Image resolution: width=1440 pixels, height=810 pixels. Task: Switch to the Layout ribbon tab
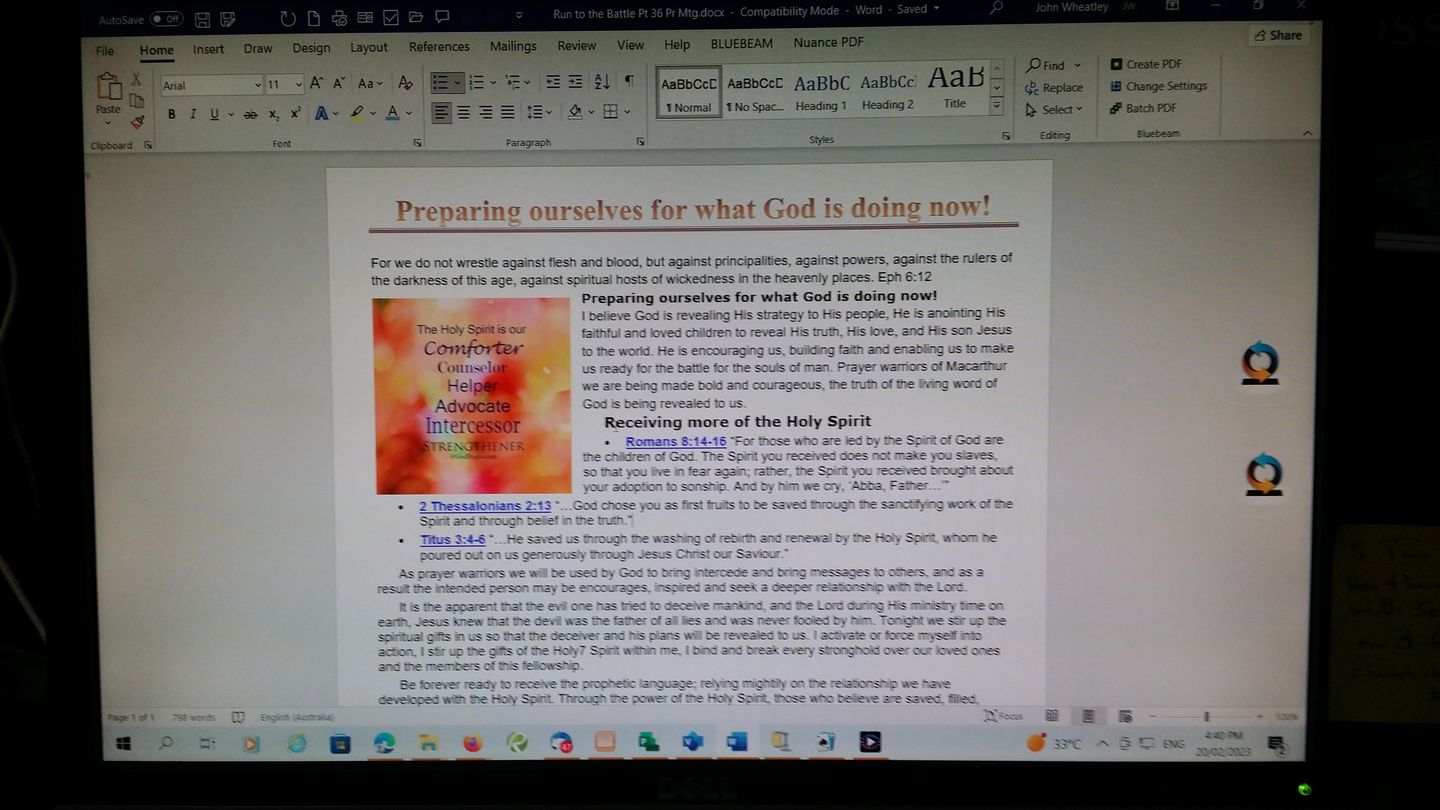pos(369,48)
